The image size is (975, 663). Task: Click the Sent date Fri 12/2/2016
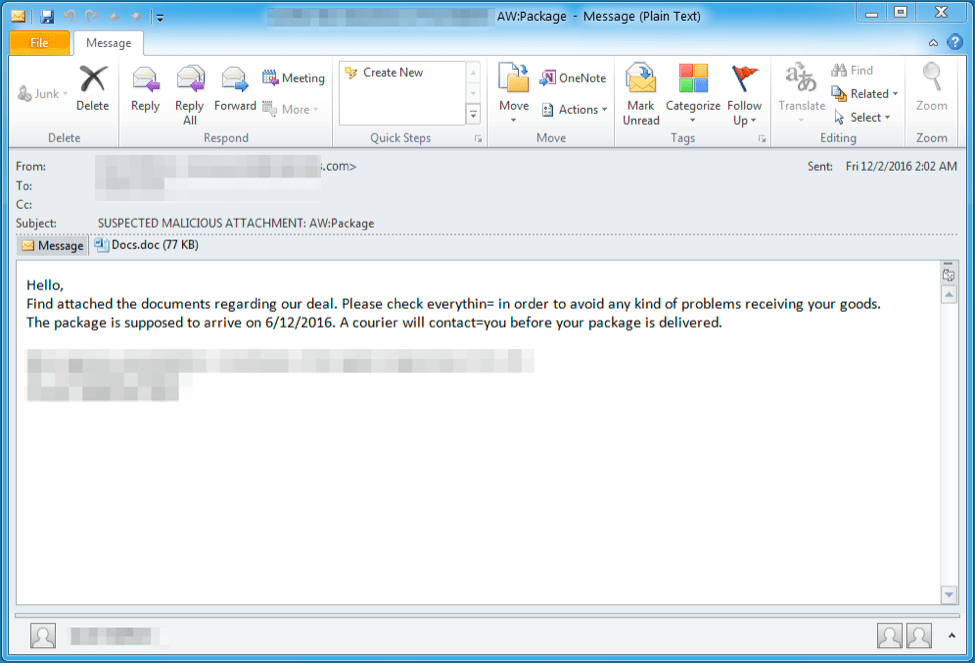pyautogui.click(x=901, y=167)
